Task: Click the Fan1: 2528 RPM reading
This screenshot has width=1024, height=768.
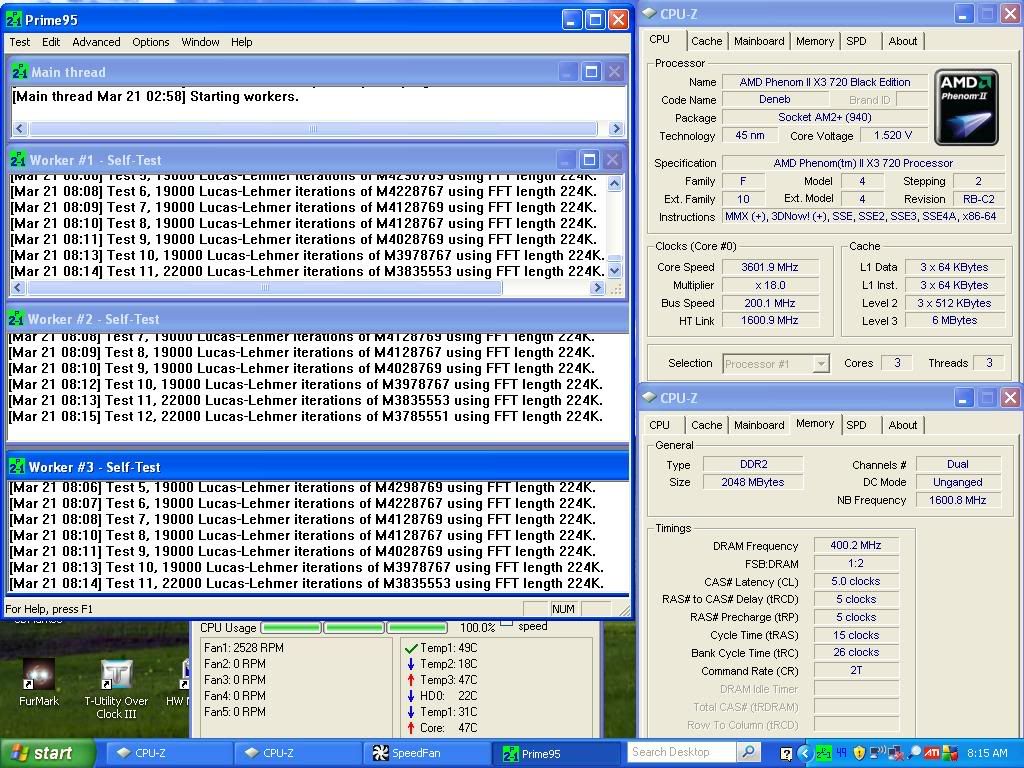Action: coord(244,648)
